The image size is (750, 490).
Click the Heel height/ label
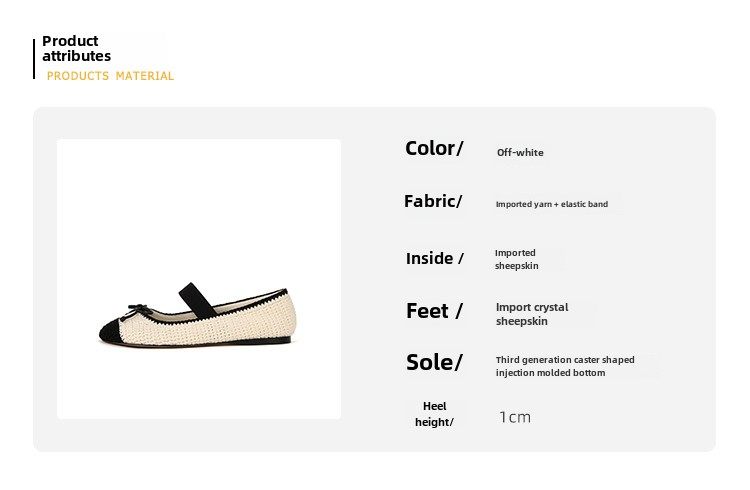[x=434, y=414]
